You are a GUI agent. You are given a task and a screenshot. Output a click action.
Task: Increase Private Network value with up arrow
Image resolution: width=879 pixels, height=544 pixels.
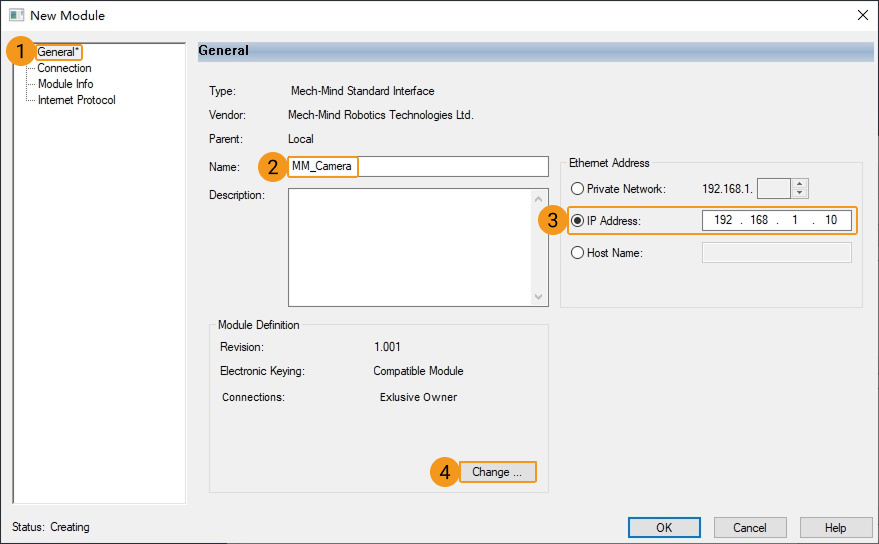coord(799,184)
